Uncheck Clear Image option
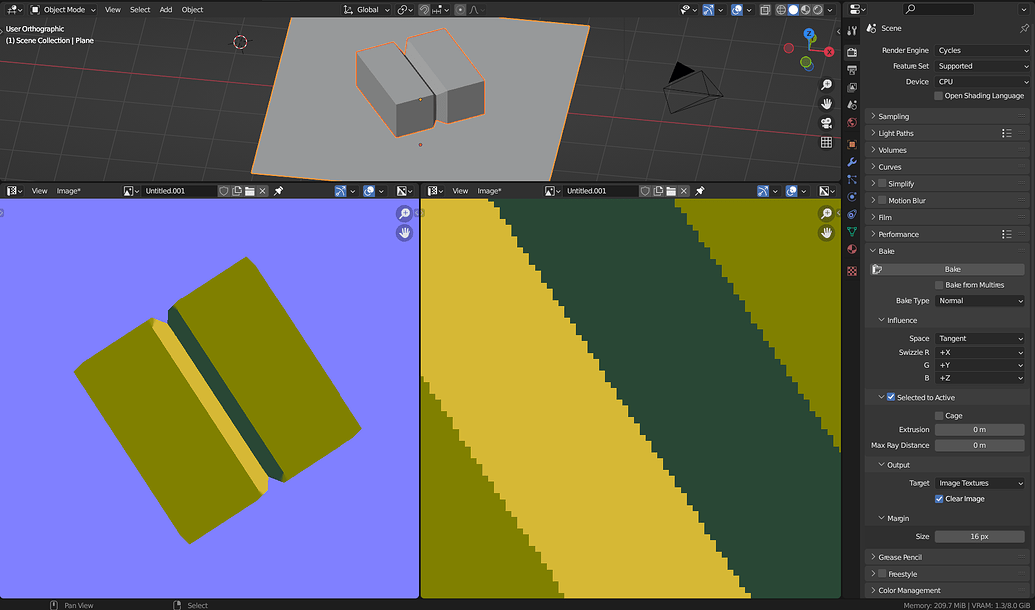Screen dimensions: 1035x610 (x=939, y=498)
